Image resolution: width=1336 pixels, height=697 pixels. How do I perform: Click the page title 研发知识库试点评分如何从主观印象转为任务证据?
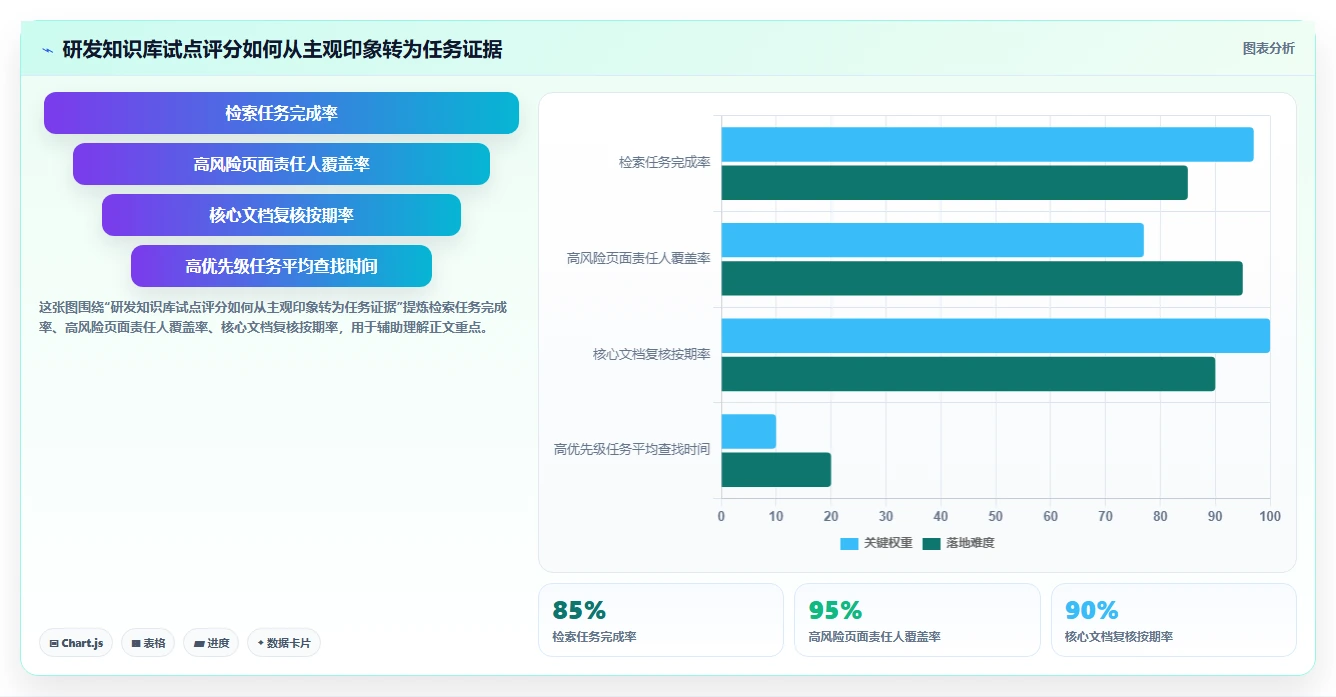point(282,49)
